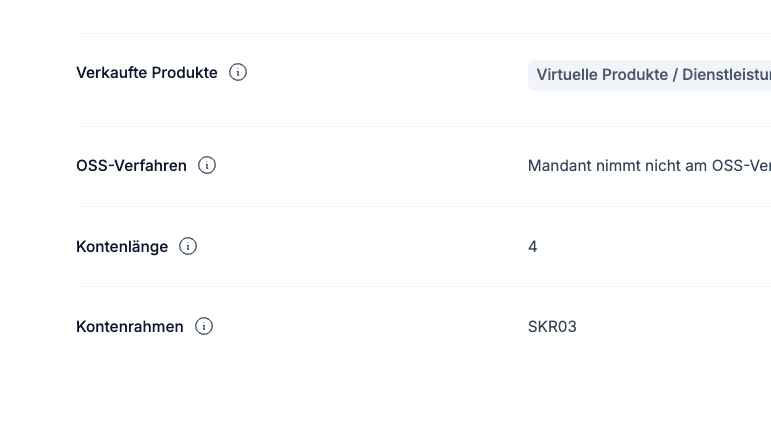Click the word Produkte in Verkaufte Produkte
This screenshot has height=430, width=771.
(x=184, y=73)
